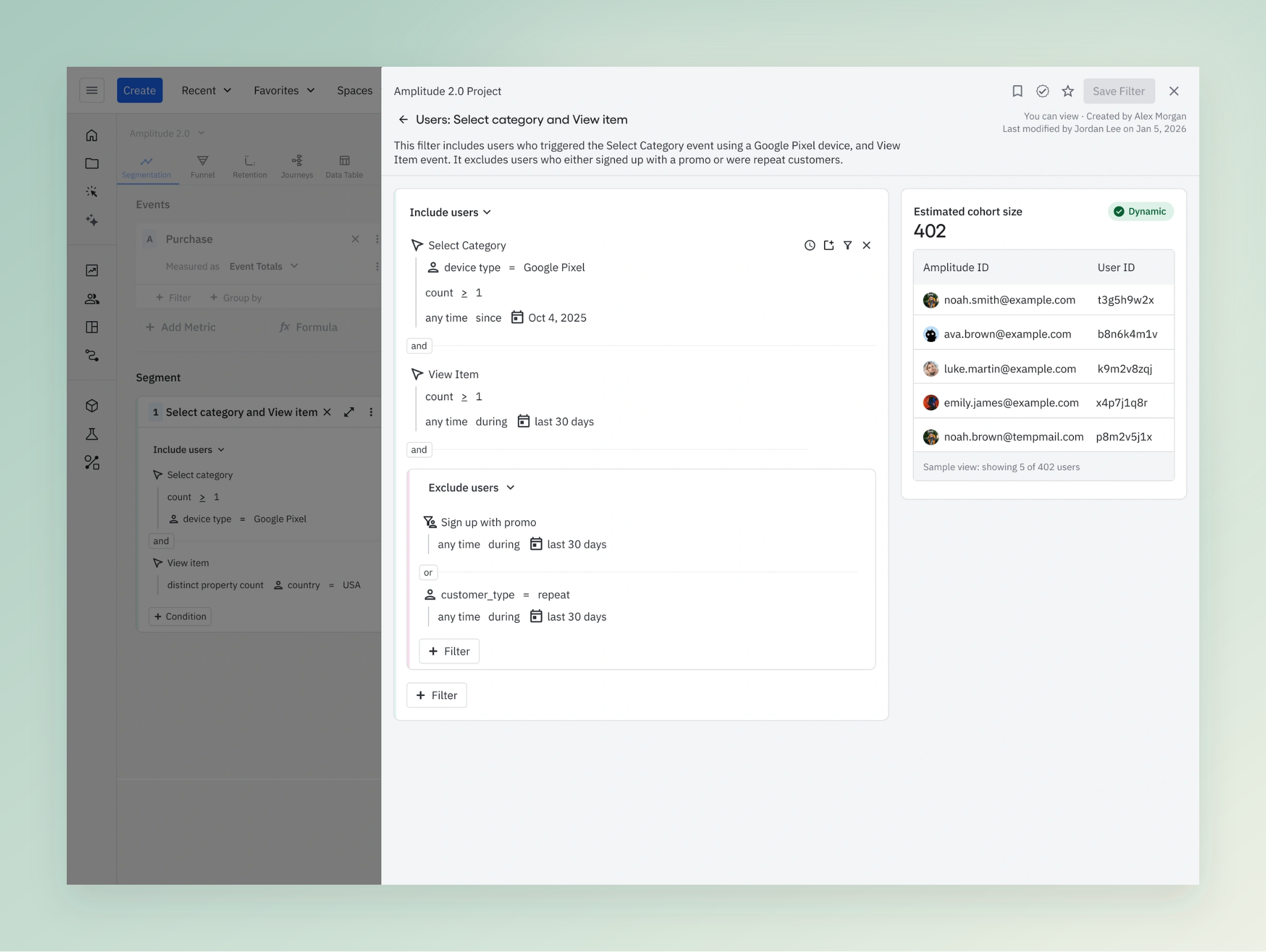The image size is (1266, 952).
Task: Click the export icon on Select Category row
Action: pos(828,245)
